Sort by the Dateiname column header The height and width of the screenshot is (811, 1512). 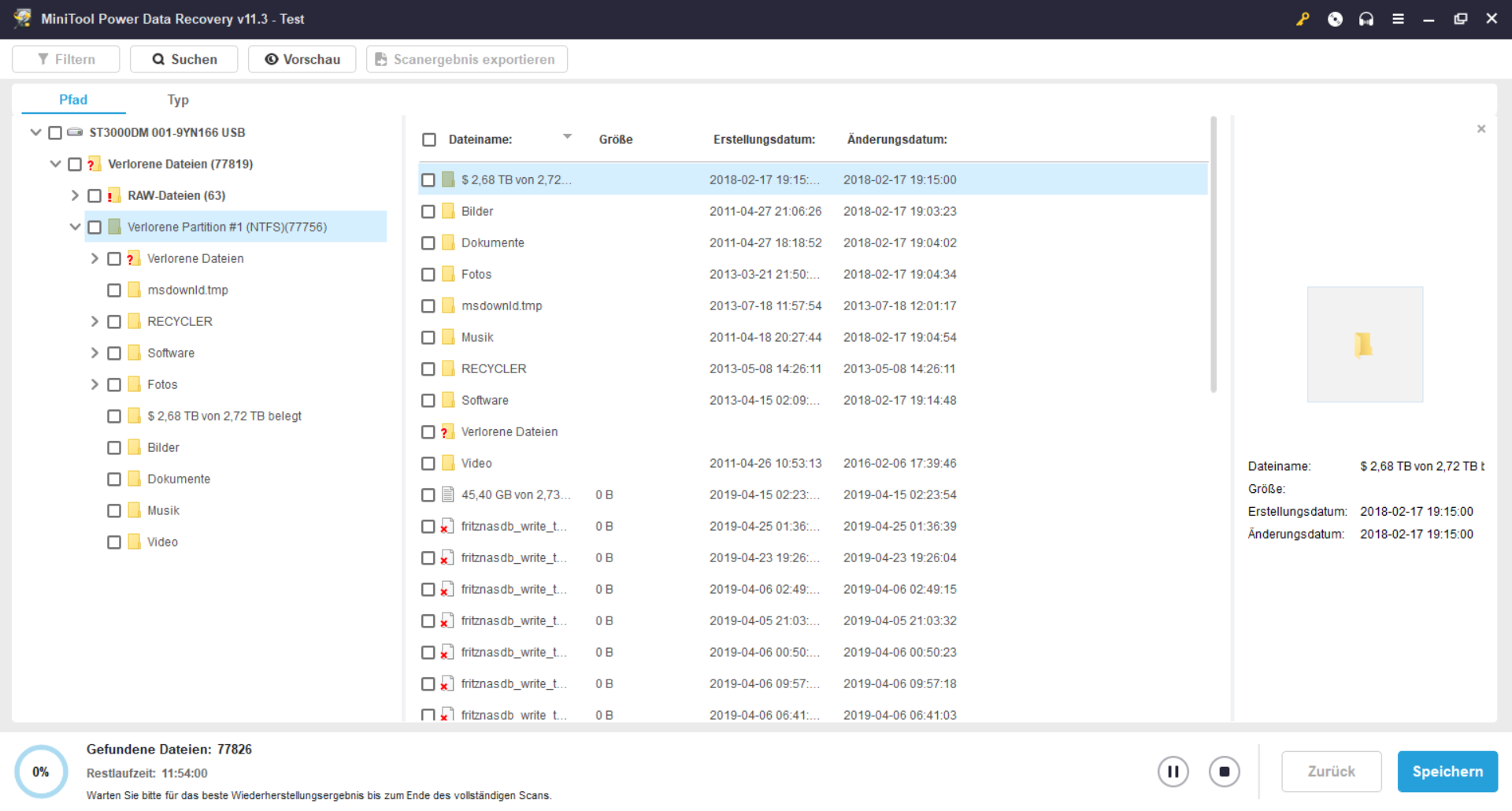pyautogui.click(x=480, y=139)
